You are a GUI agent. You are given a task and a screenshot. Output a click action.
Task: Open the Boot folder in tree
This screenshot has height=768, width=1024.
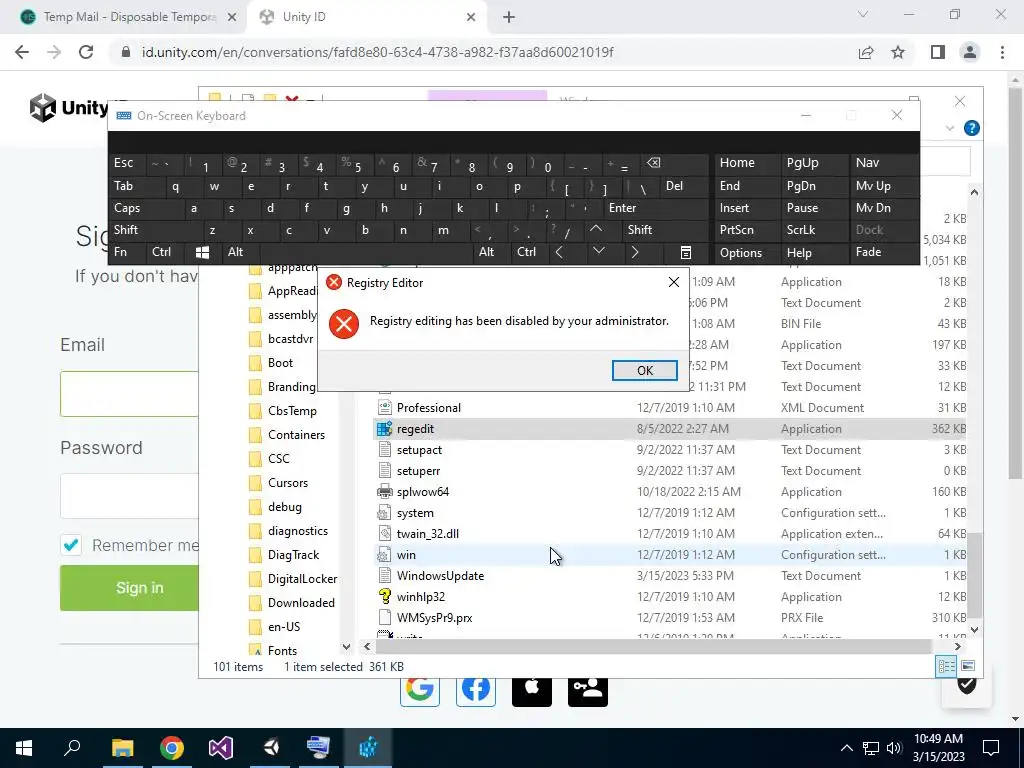click(280, 362)
